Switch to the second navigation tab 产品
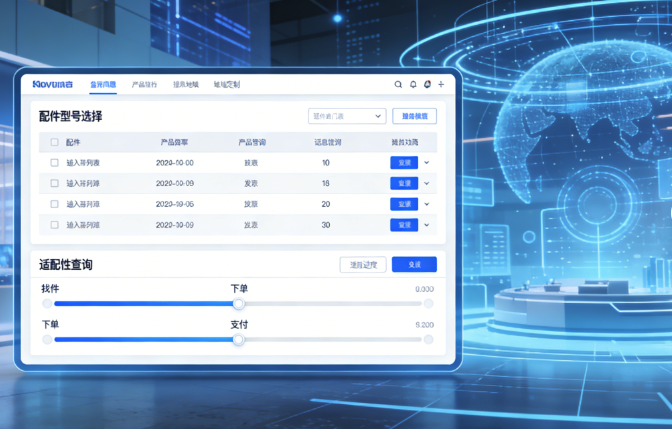 click(x=145, y=85)
